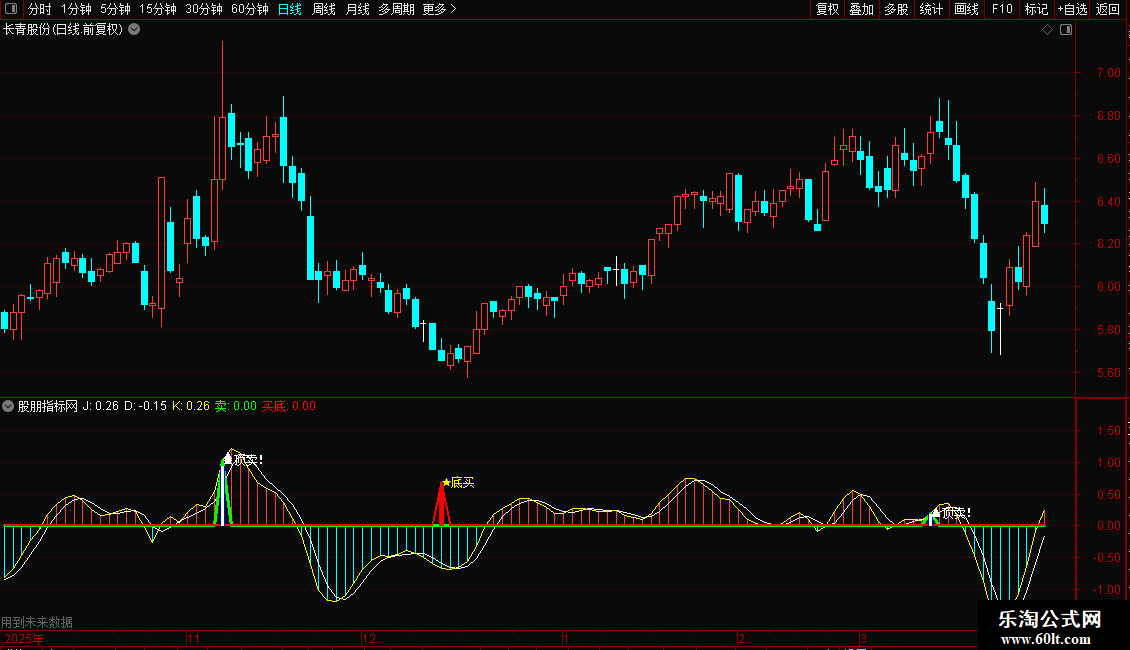Screen dimensions: 1130x650
Task: Expand the 更多 periods menu
Action: (x=439, y=9)
